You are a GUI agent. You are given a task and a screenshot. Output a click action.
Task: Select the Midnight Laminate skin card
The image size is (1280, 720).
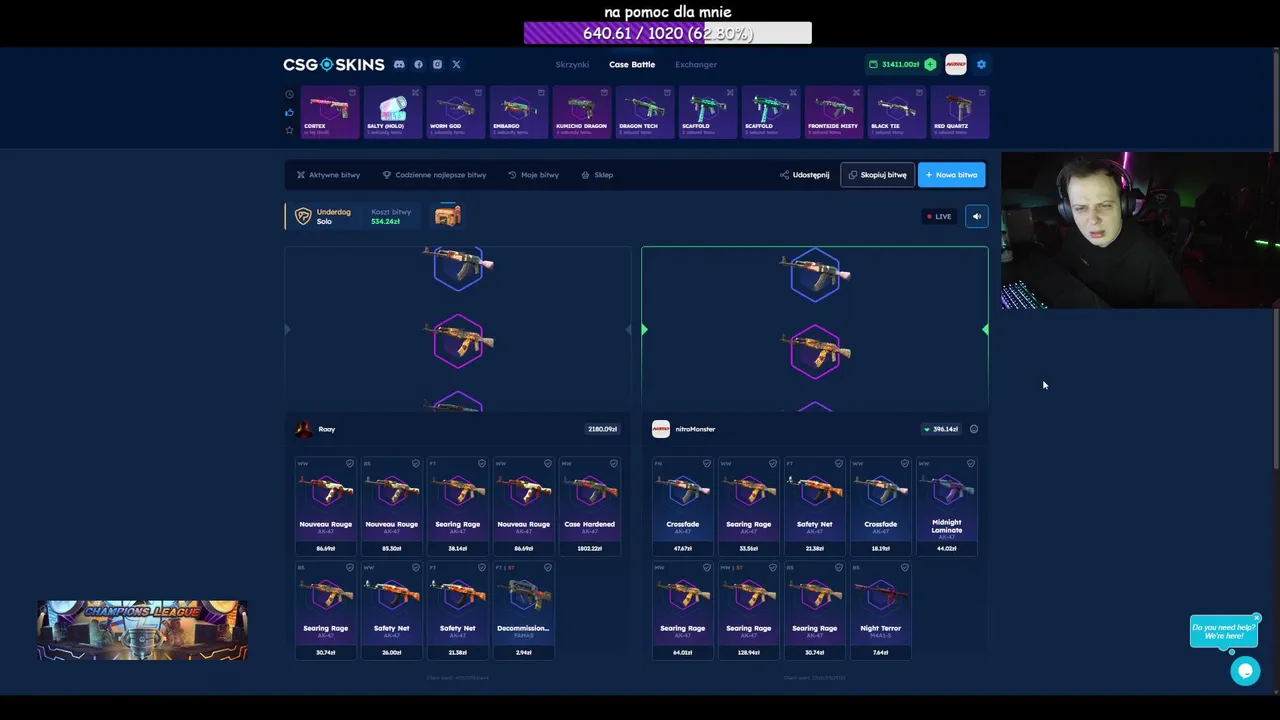click(x=946, y=506)
